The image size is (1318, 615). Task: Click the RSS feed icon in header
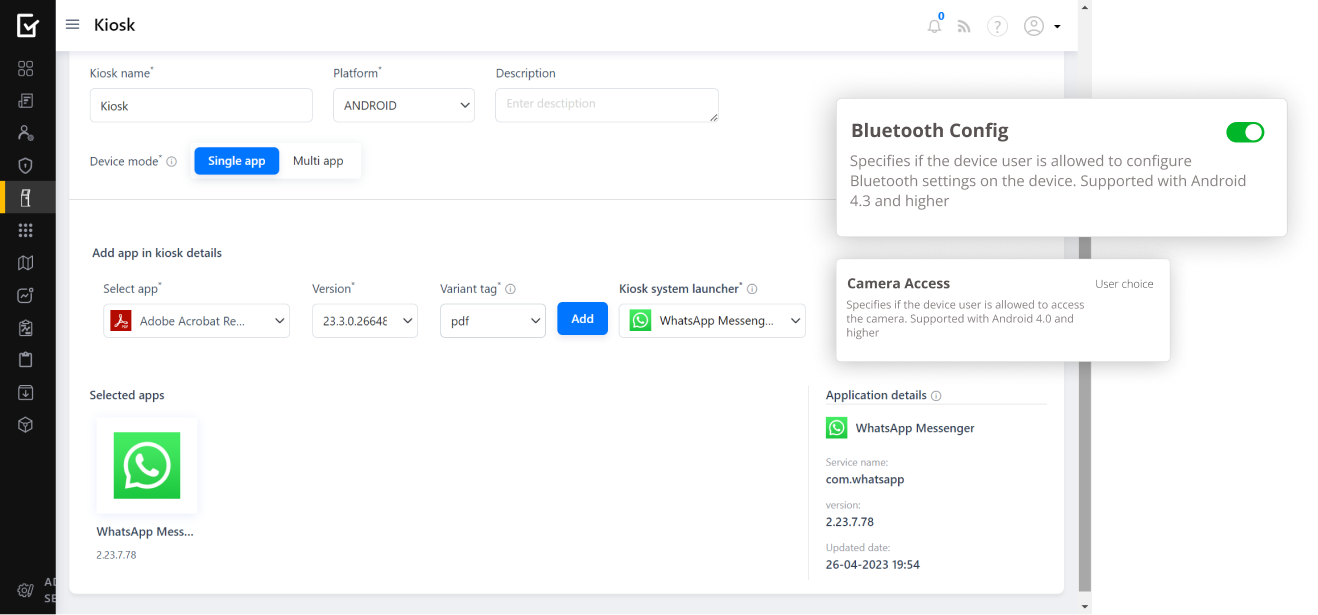coord(964,27)
